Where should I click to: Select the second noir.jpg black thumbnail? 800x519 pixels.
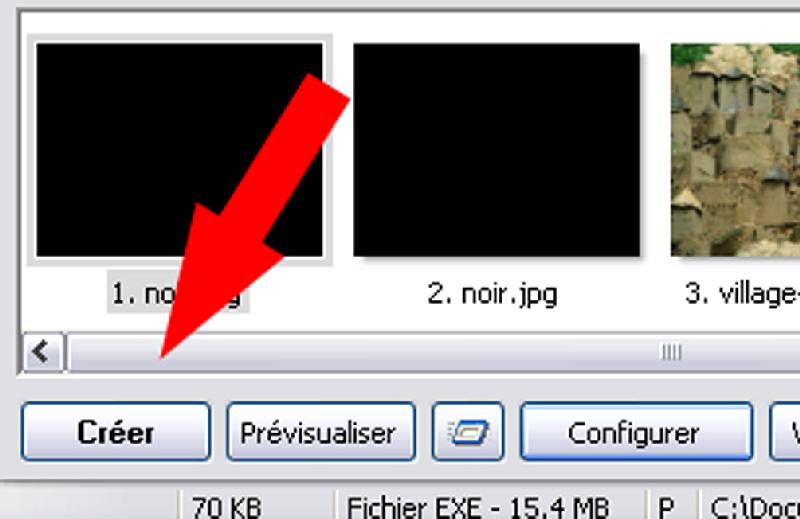coord(496,150)
